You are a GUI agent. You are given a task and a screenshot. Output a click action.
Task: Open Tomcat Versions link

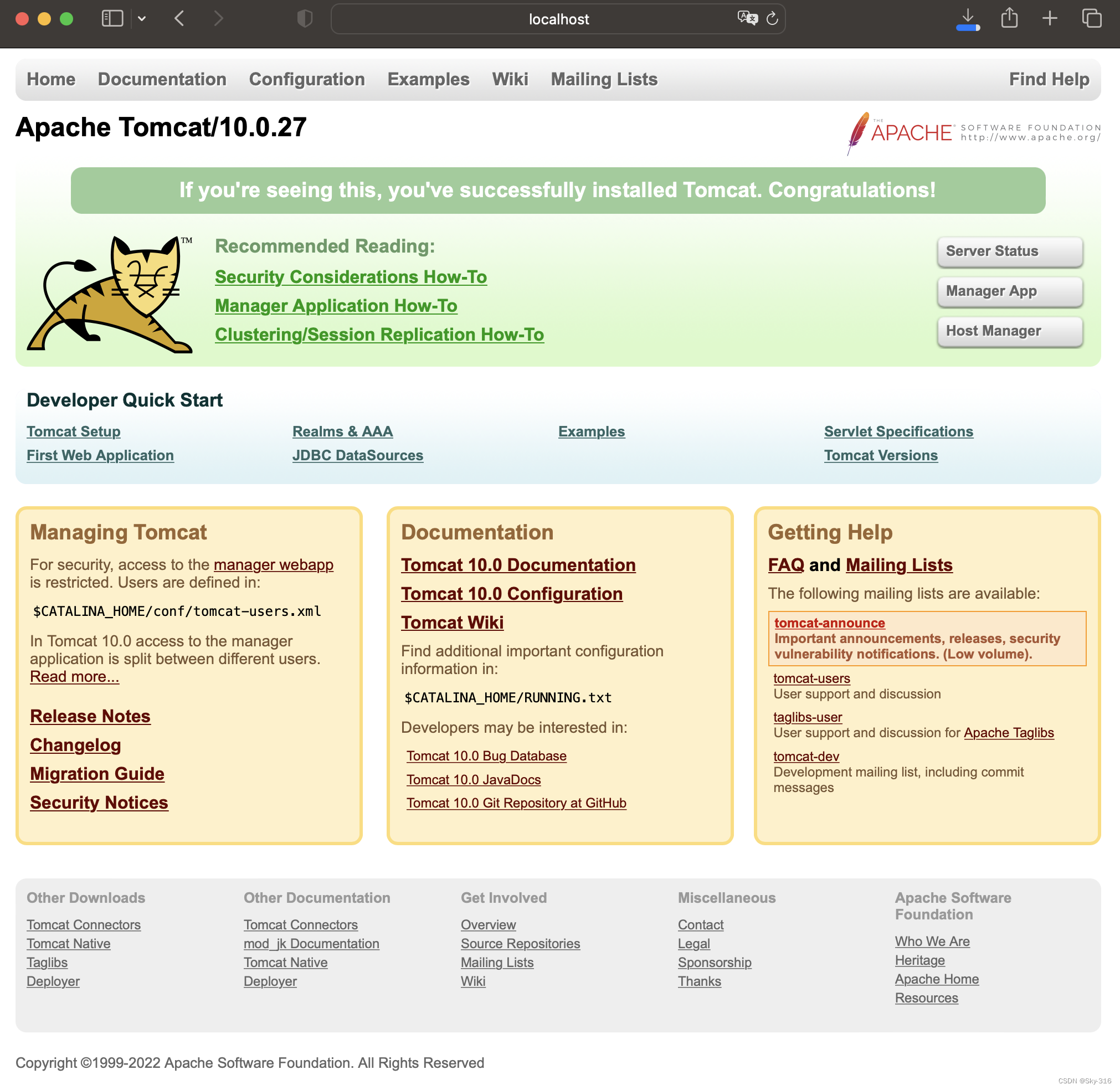(881, 455)
